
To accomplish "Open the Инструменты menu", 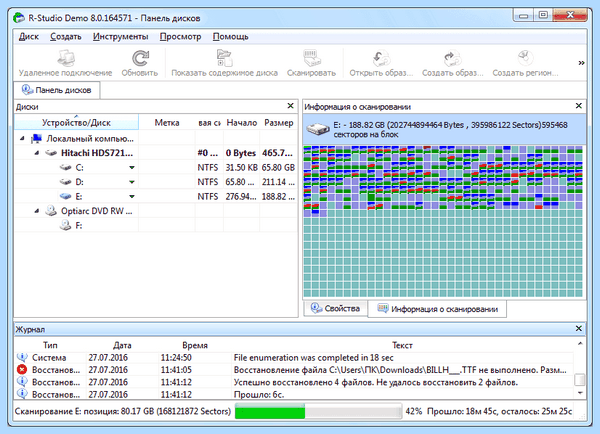I will (x=121, y=36).
